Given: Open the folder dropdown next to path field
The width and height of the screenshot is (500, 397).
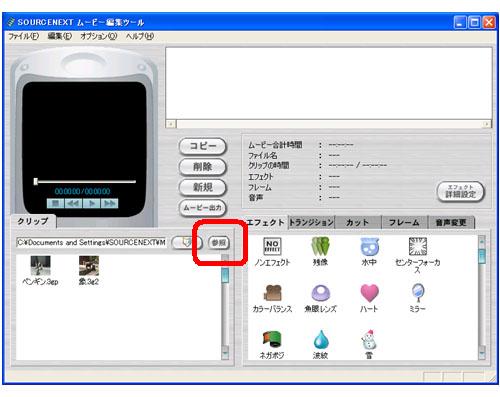Looking at the screenshot, I should pyautogui.click(x=187, y=242).
